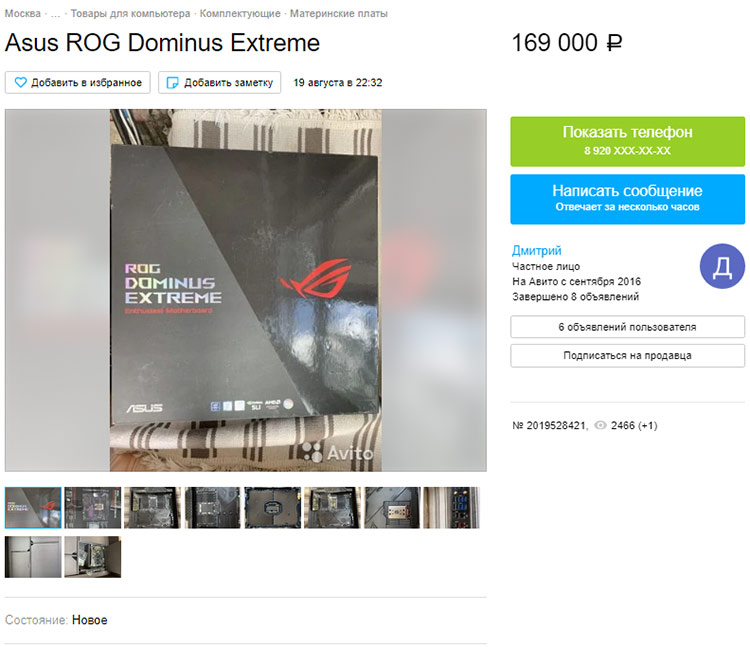Select the second thumbnail with purple-lit motherboard
The height and width of the screenshot is (647, 750).
click(93, 507)
